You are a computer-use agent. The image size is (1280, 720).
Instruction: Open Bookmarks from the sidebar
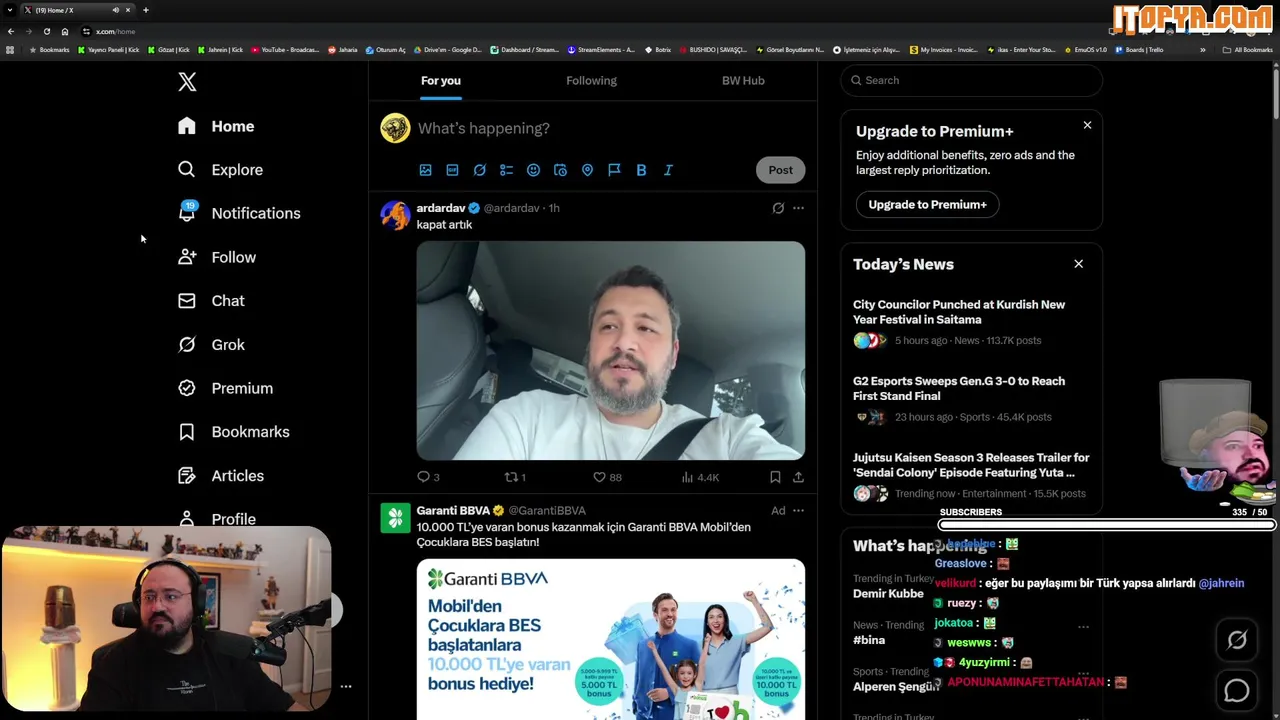(x=233, y=432)
